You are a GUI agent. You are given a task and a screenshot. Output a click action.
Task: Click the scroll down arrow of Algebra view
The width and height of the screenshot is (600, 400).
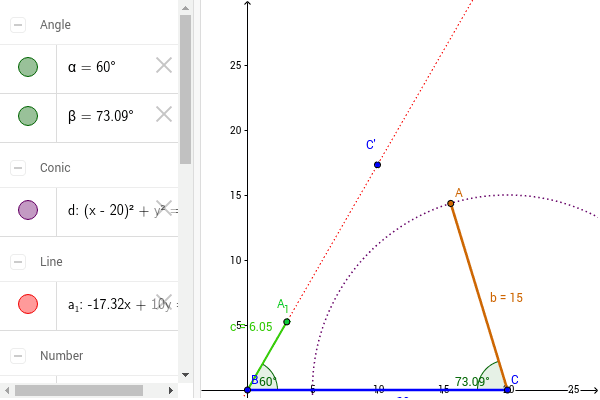[x=186, y=375]
